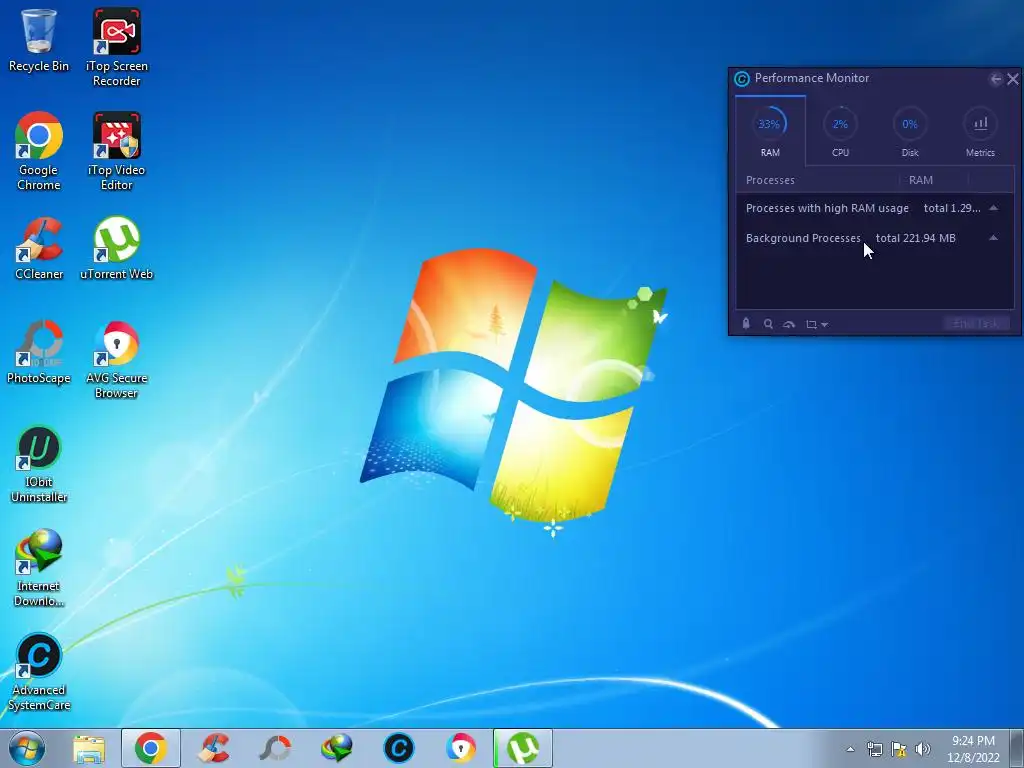Select the CCleaner desktop shortcut
Screen dimensions: 1024x768
point(39,248)
